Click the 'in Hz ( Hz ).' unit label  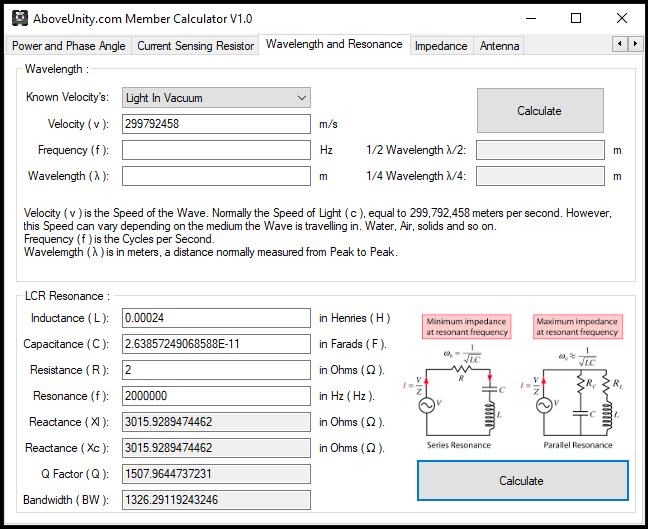pyautogui.click(x=347, y=396)
